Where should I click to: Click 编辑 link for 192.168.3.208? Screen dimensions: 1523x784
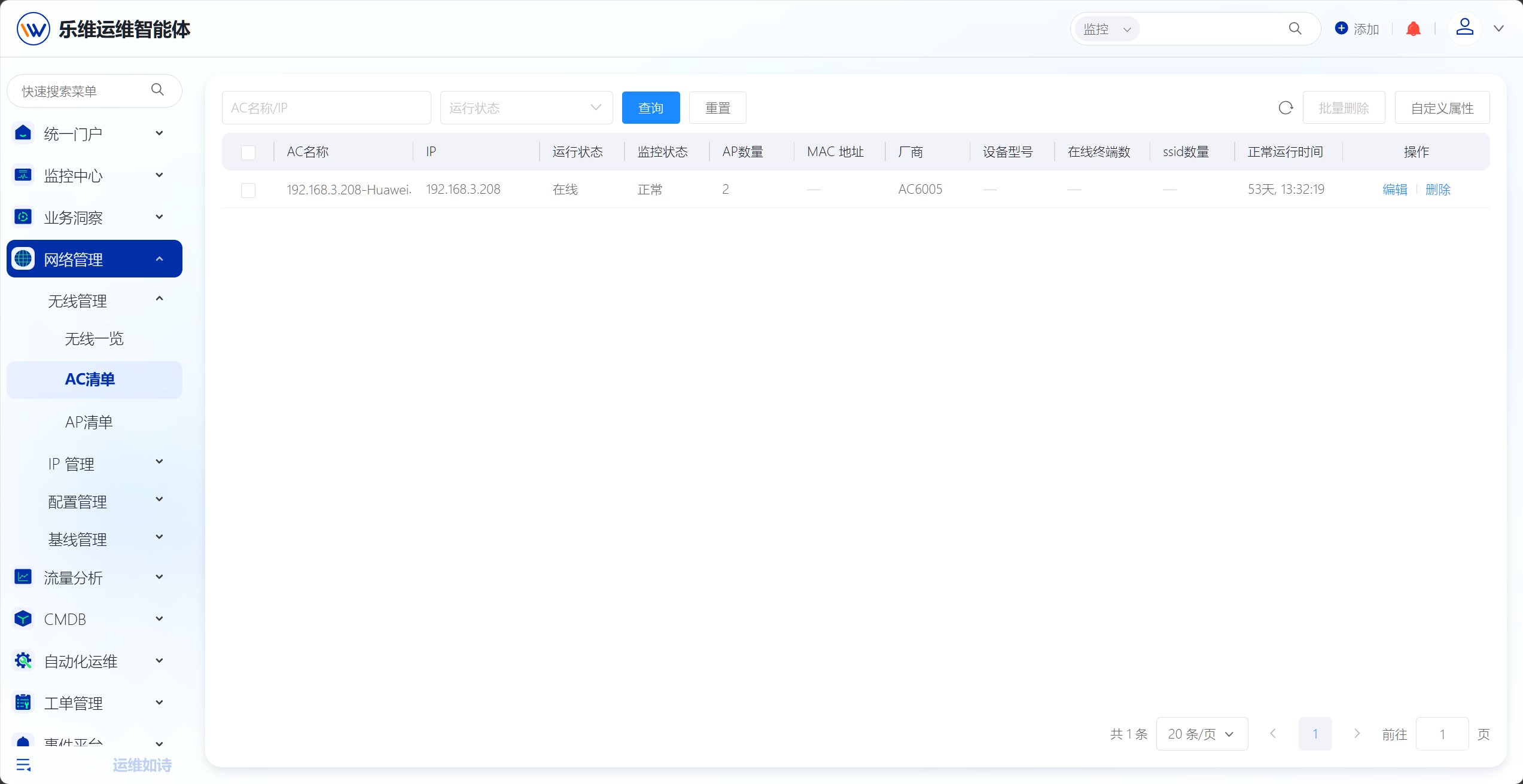click(x=1395, y=190)
